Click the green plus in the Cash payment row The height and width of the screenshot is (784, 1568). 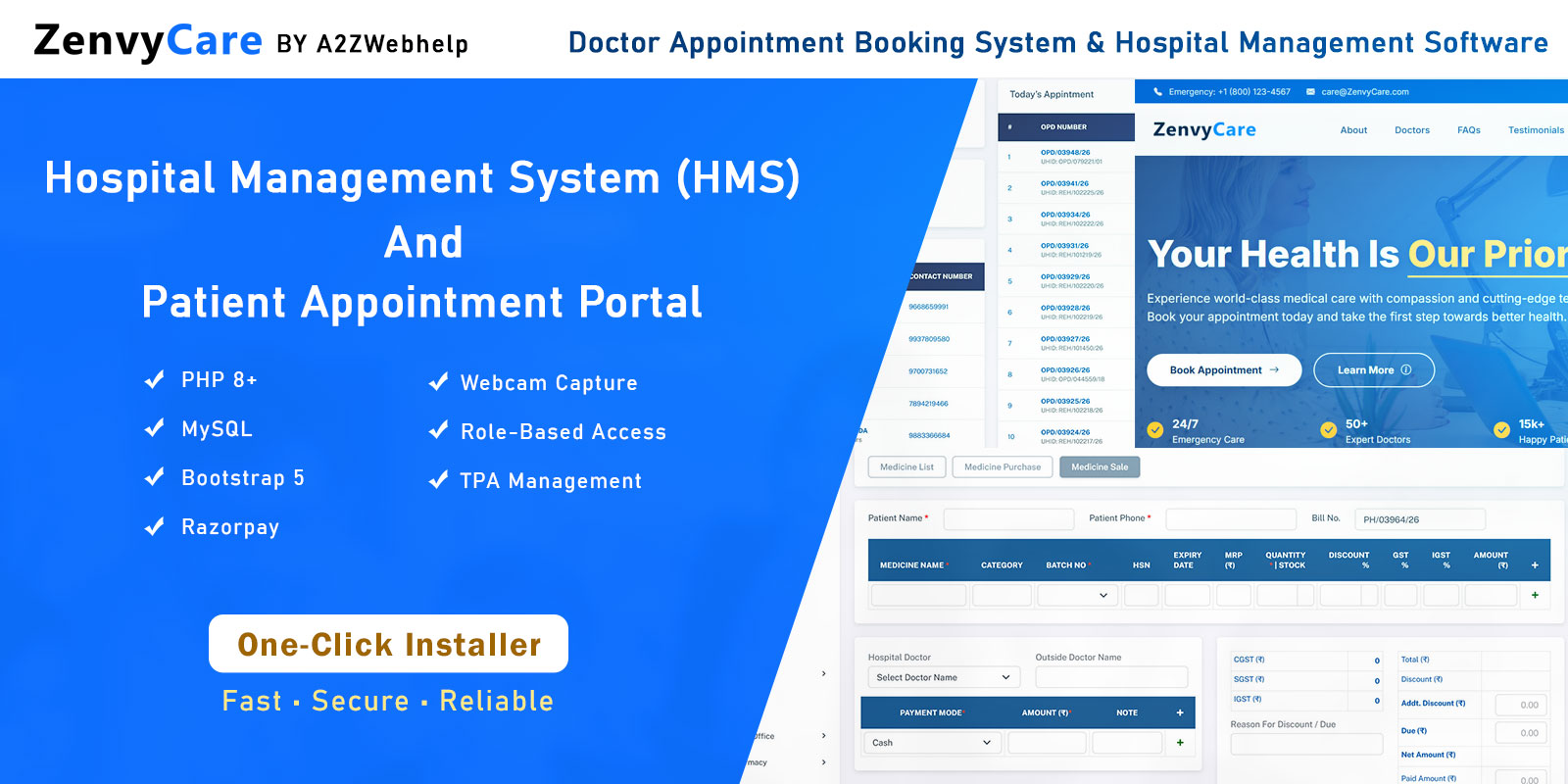[x=1180, y=743]
